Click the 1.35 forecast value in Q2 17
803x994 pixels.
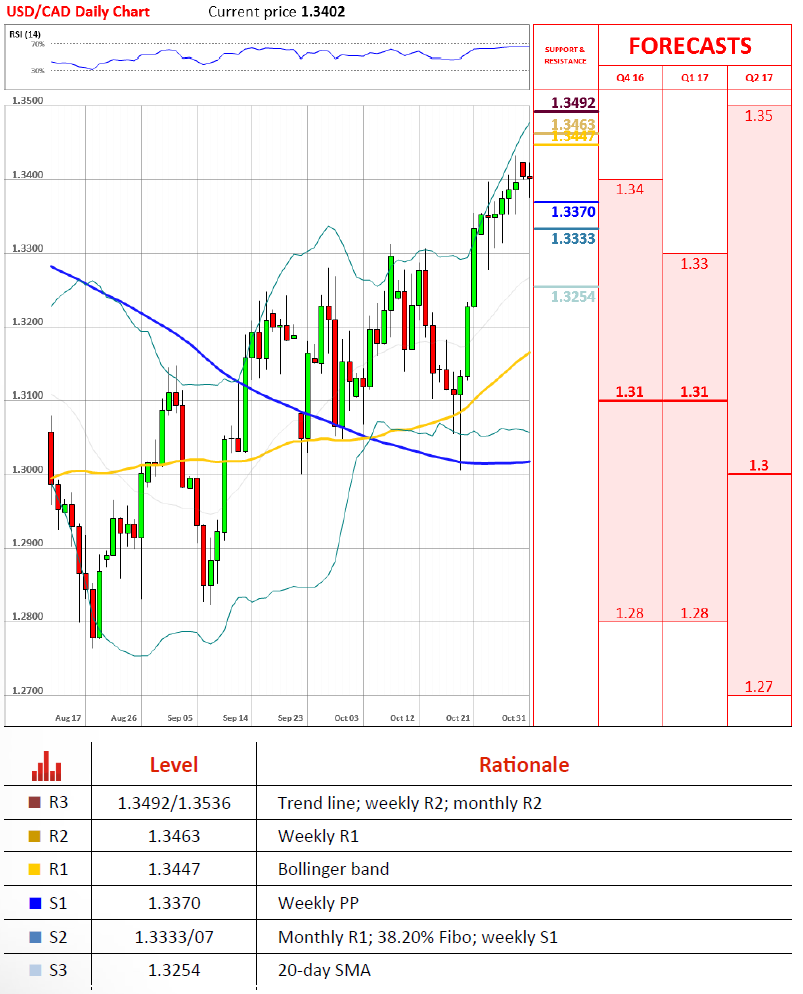pos(759,115)
